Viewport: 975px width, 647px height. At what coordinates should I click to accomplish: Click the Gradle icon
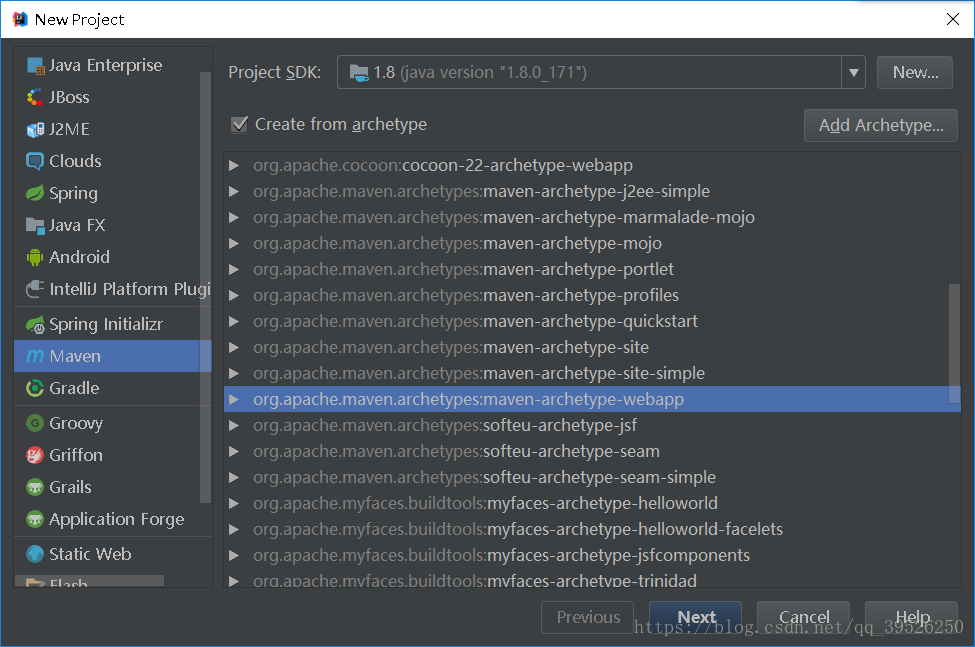tap(35, 388)
